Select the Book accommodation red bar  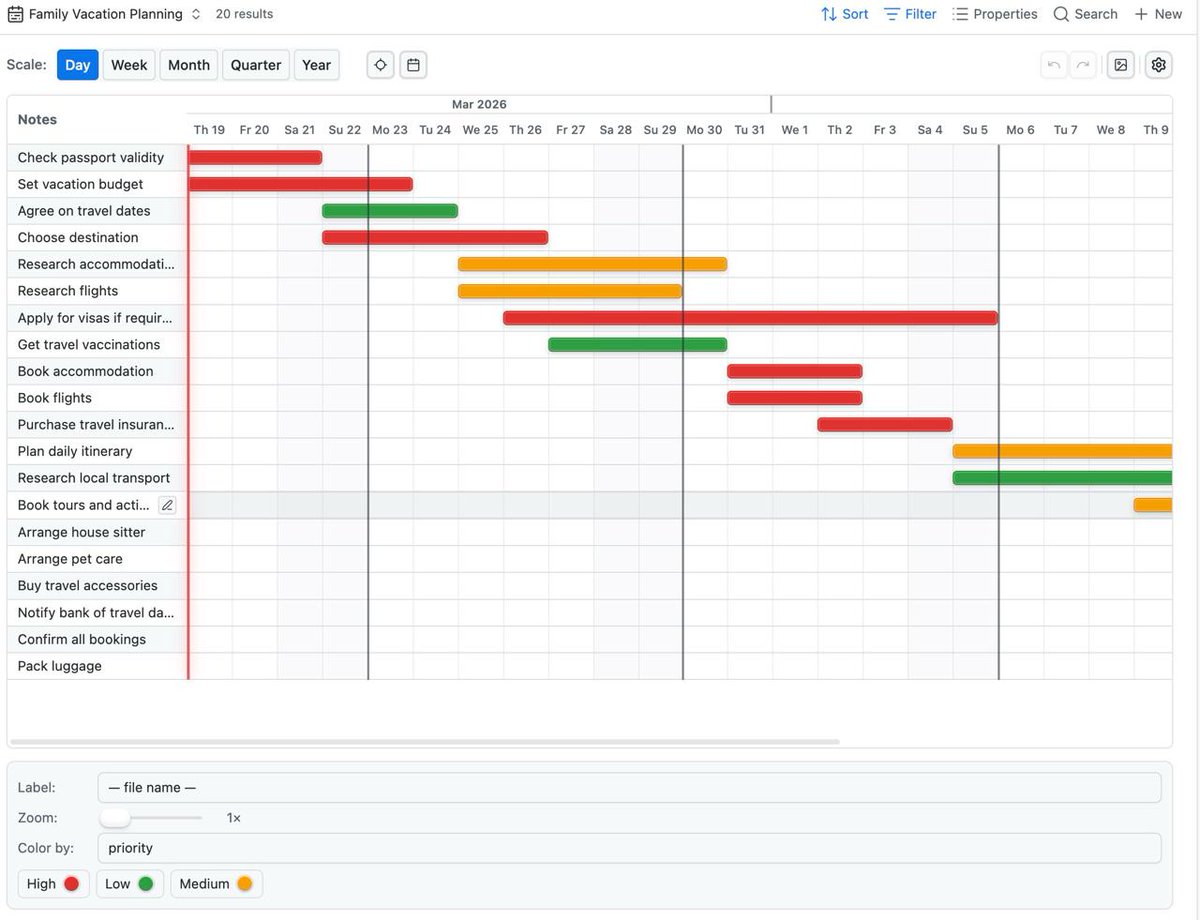coord(795,371)
